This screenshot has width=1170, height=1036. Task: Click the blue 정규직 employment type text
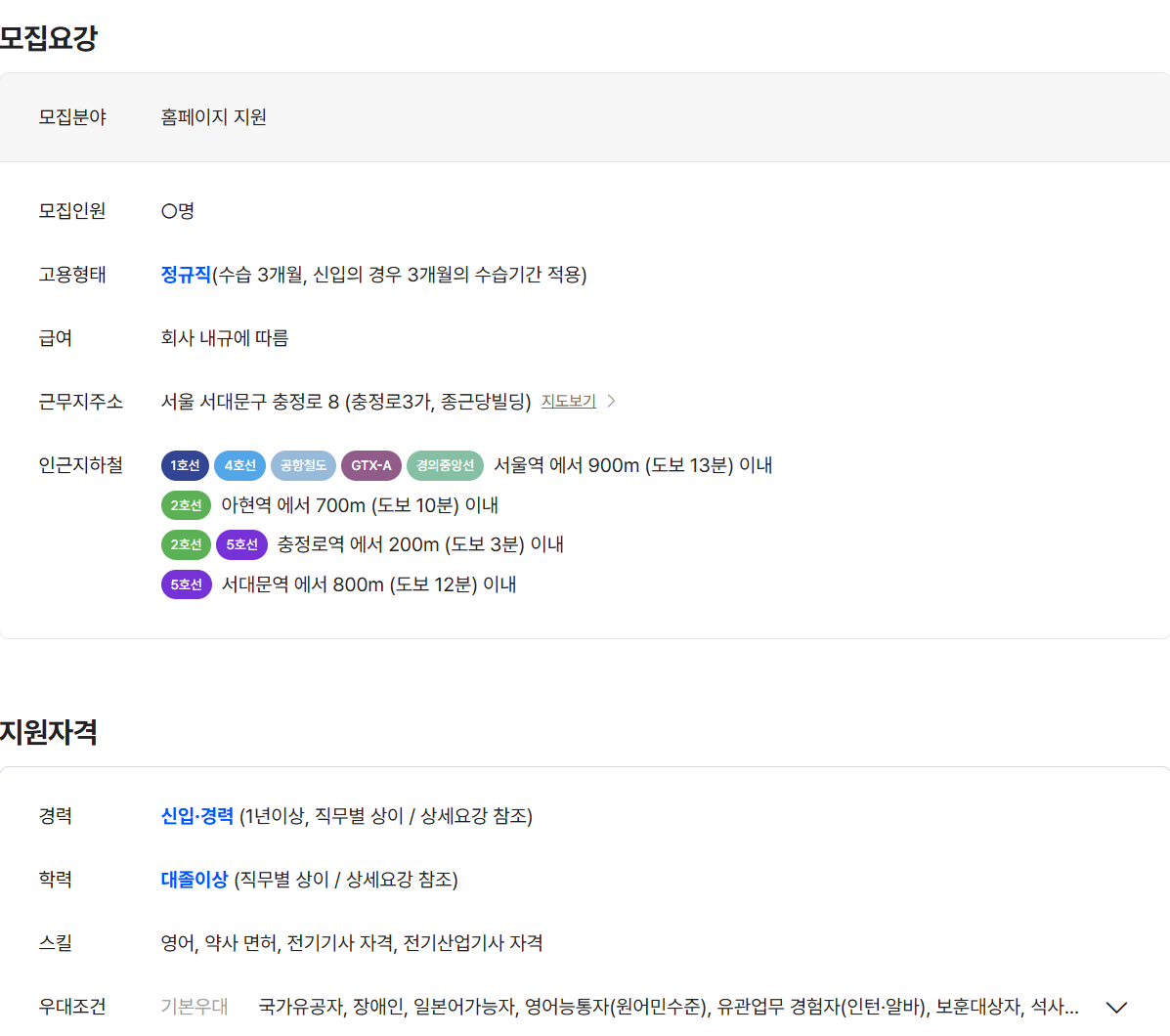(186, 275)
